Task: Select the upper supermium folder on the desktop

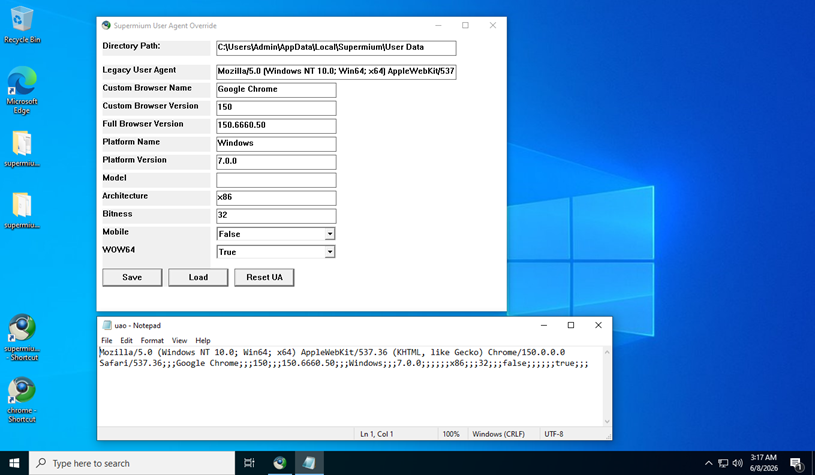Action: pyautogui.click(x=22, y=149)
